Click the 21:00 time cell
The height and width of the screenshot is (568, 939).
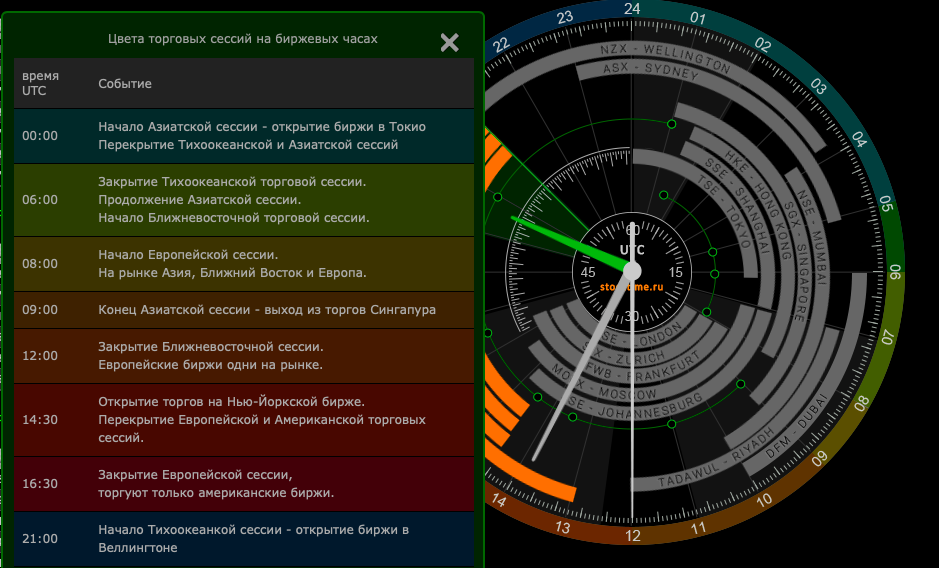click(x=40, y=539)
